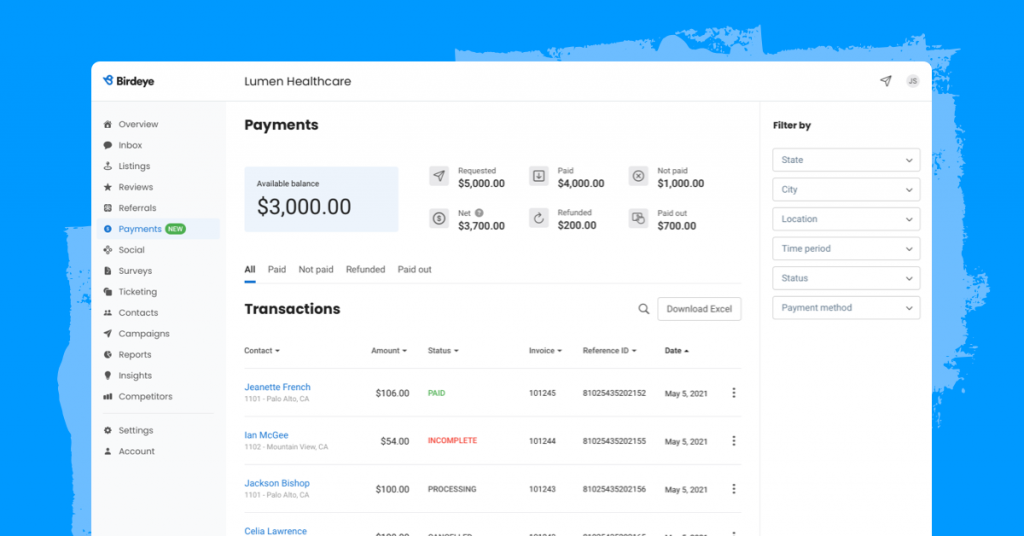
Task: Click the Surveys document icon
Action: click(108, 270)
